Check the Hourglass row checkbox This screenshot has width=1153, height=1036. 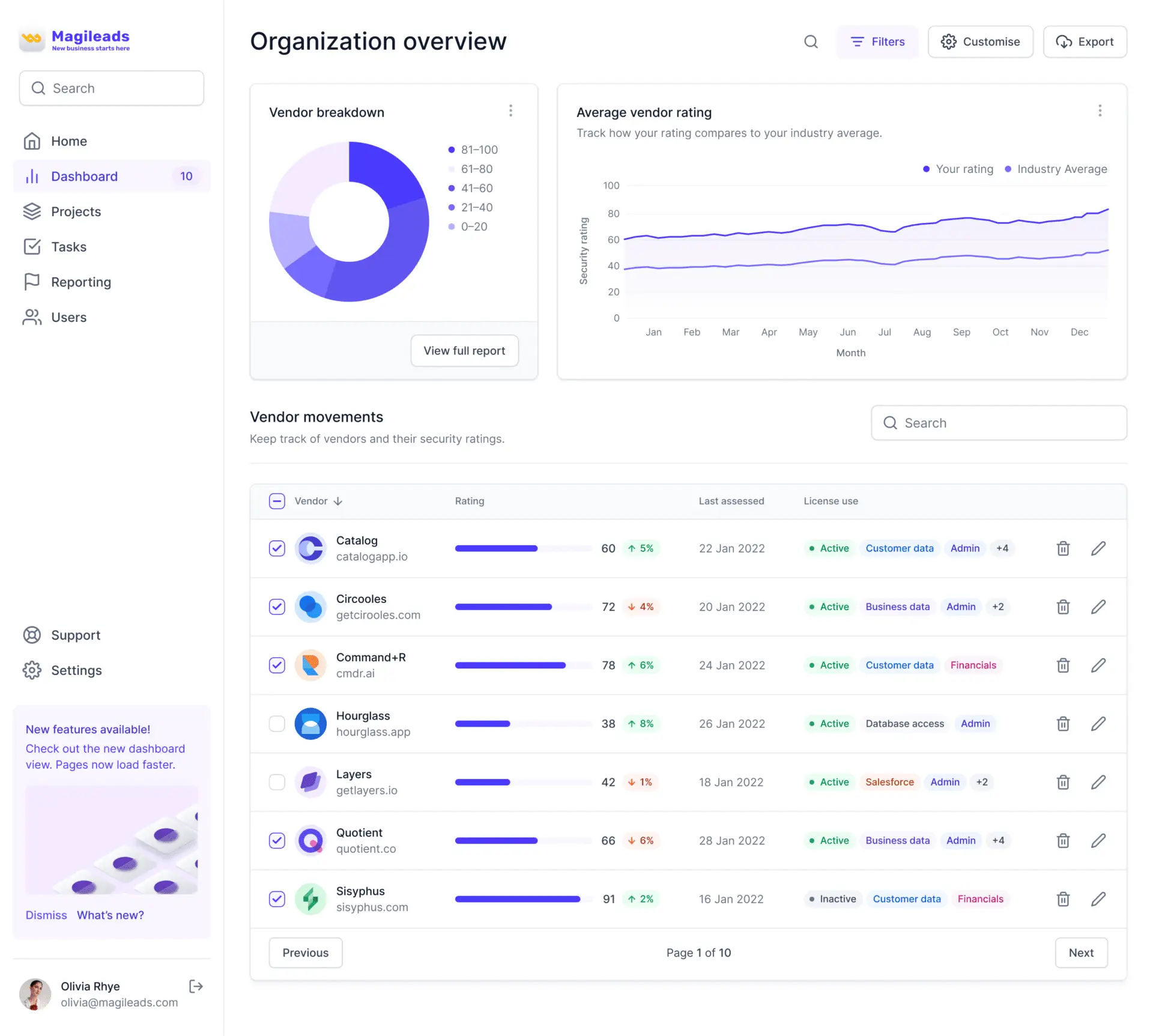tap(277, 724)
